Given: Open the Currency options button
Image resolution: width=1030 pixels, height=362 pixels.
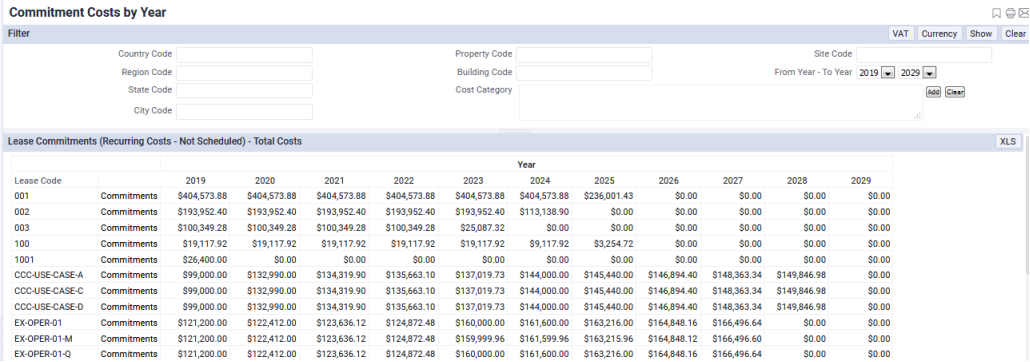Looking at the screenshot, I should [939, 34].
